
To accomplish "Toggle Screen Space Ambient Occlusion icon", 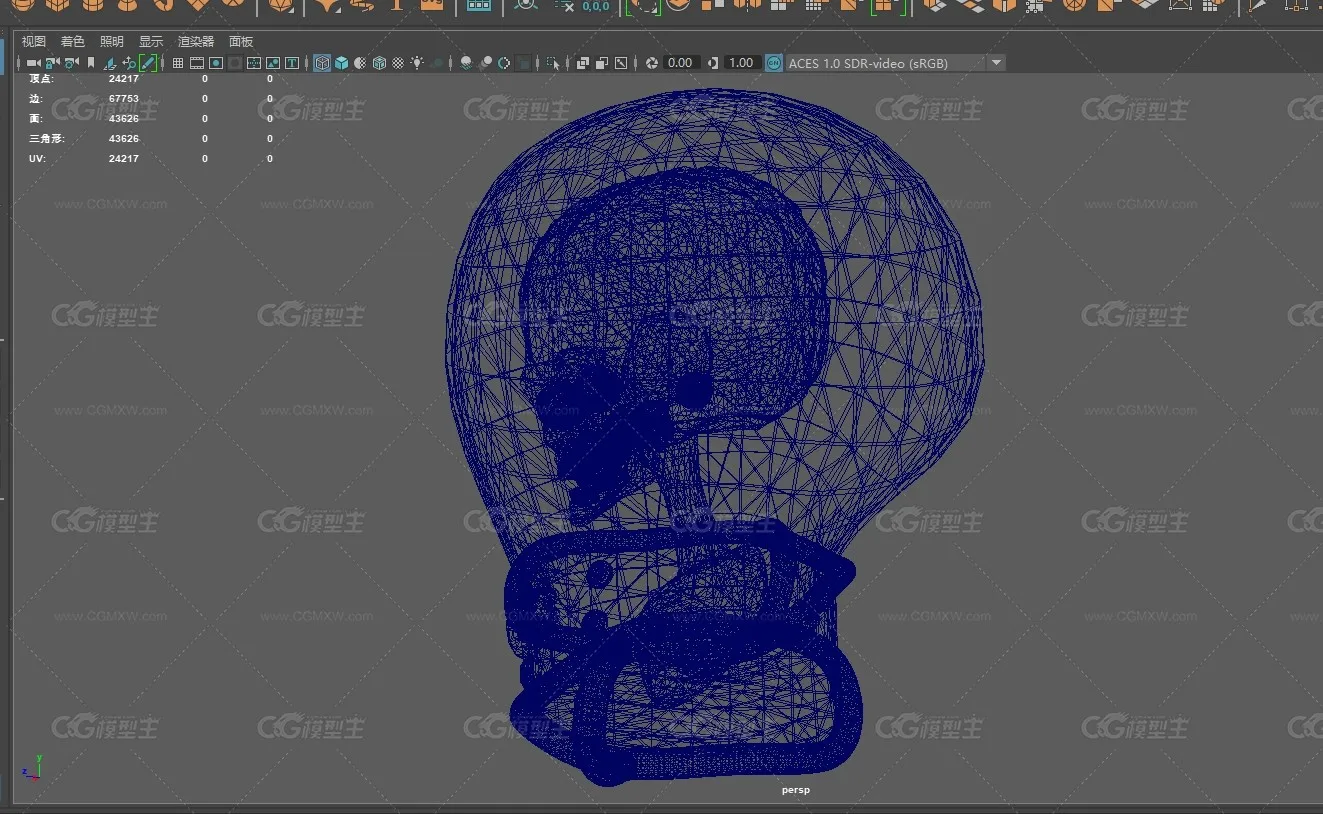I will click(x=466, y=63).
